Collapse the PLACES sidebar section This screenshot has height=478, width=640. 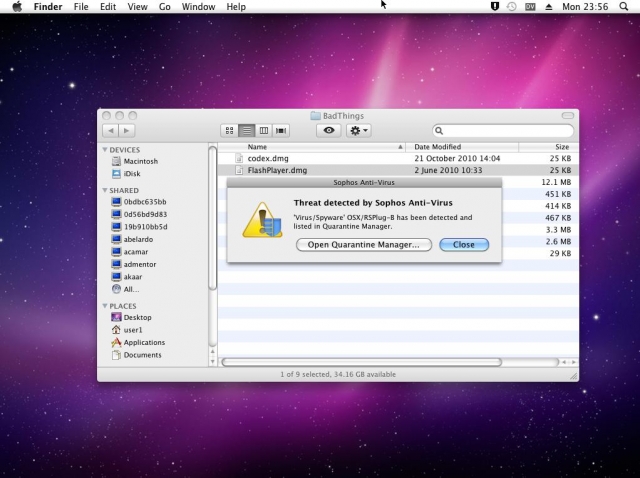(x=105, y=306)
